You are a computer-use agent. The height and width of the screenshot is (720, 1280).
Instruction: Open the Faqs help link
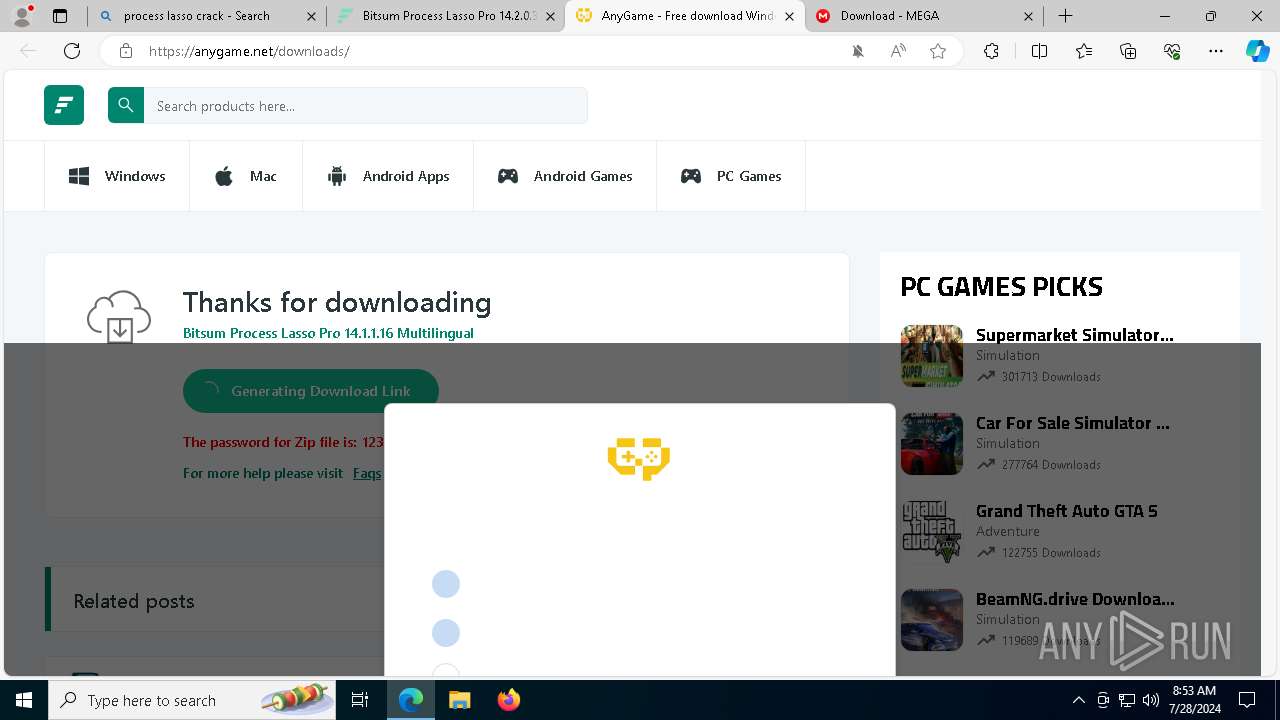(367, 473)
